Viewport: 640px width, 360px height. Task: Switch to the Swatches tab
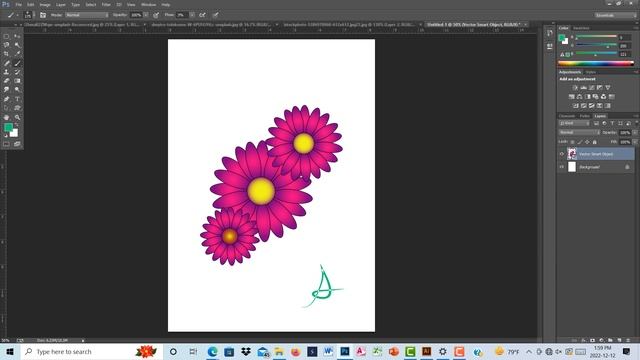(581, 28)
